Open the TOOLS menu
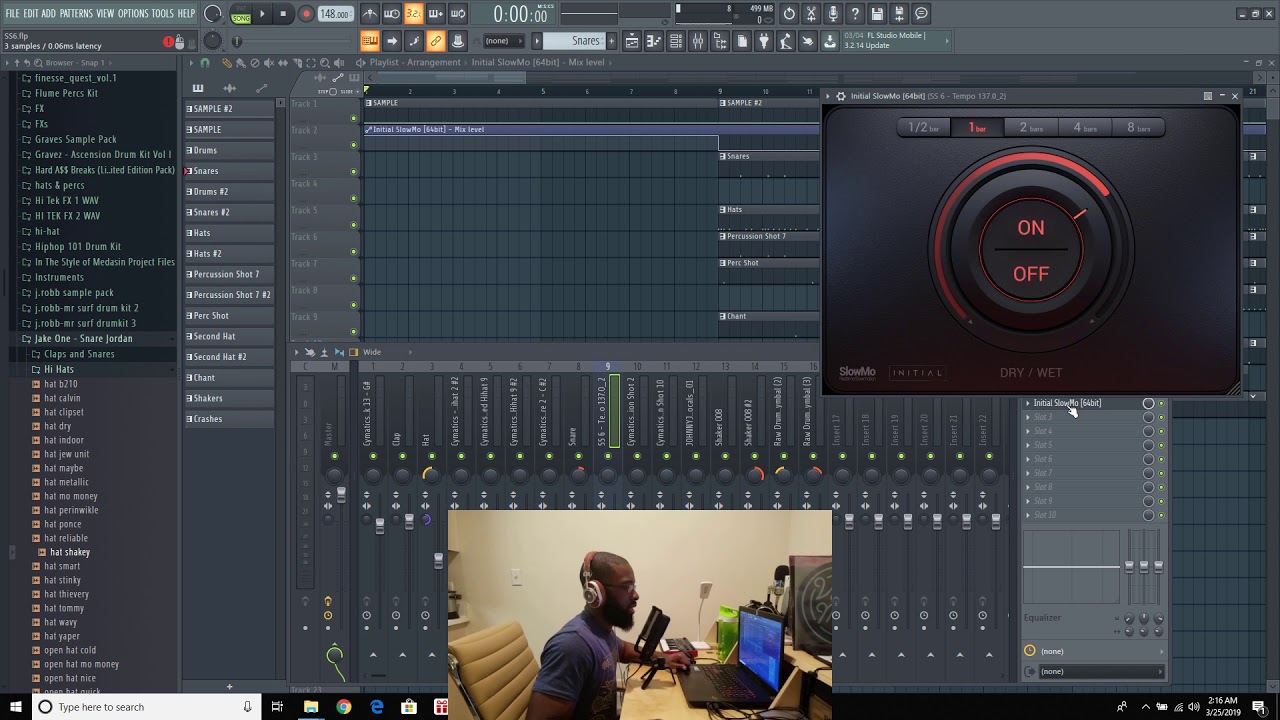The width and height of the screenshot is (1280, 720). [x=163, y=13]
